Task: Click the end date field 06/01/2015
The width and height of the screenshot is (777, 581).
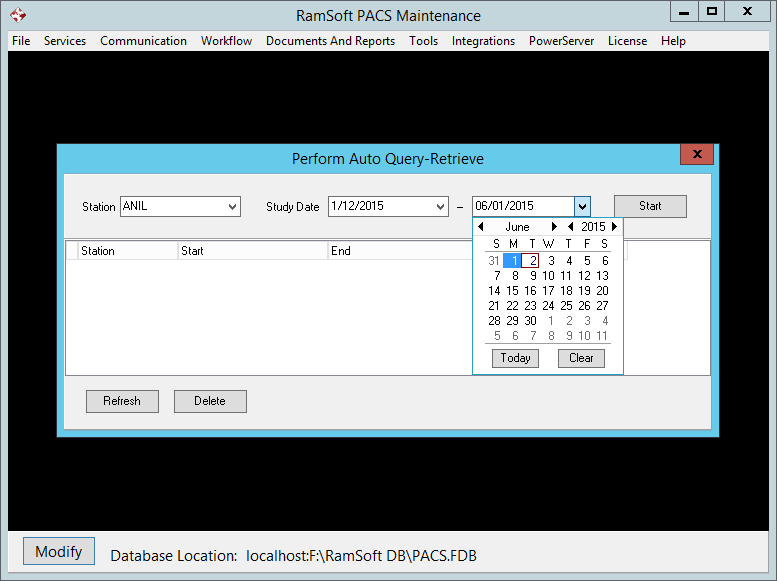Action: click(522, 207)
